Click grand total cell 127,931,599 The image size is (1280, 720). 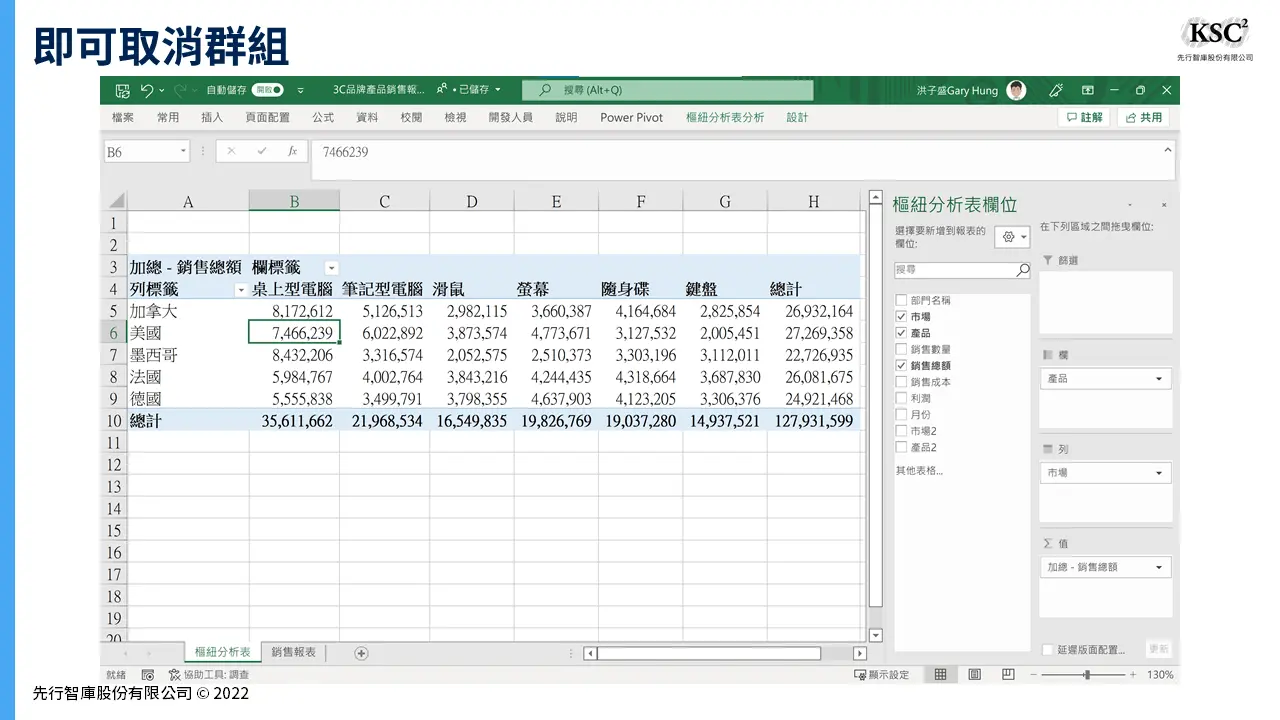coord(814,421)
